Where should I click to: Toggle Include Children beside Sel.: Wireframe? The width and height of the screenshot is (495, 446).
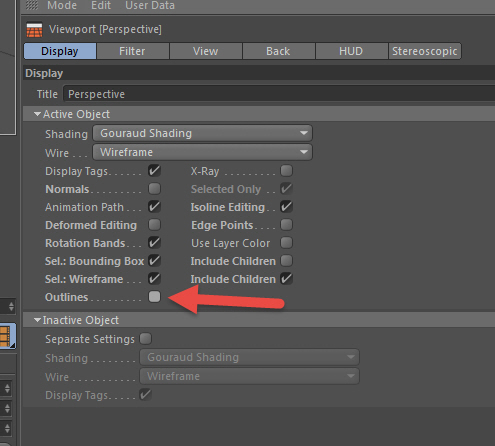click(x=286, y=279)
